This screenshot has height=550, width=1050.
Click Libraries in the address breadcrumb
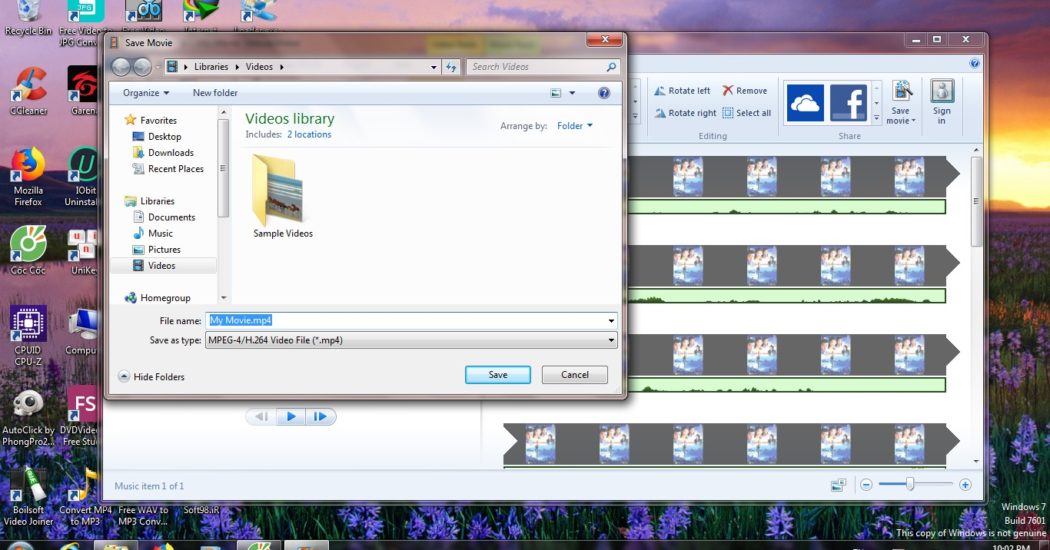[x=211, y=67]
